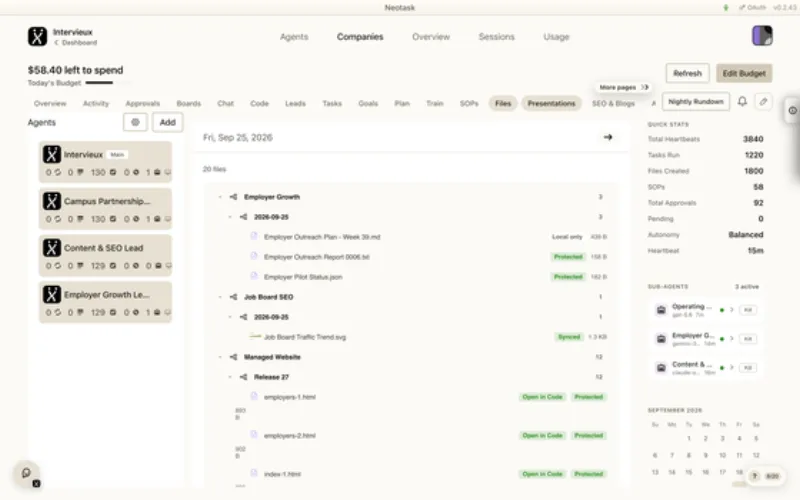
Task: Collapse the 2026-09-25 subfolder under Job Board SEO
Action: coord(230,317)
